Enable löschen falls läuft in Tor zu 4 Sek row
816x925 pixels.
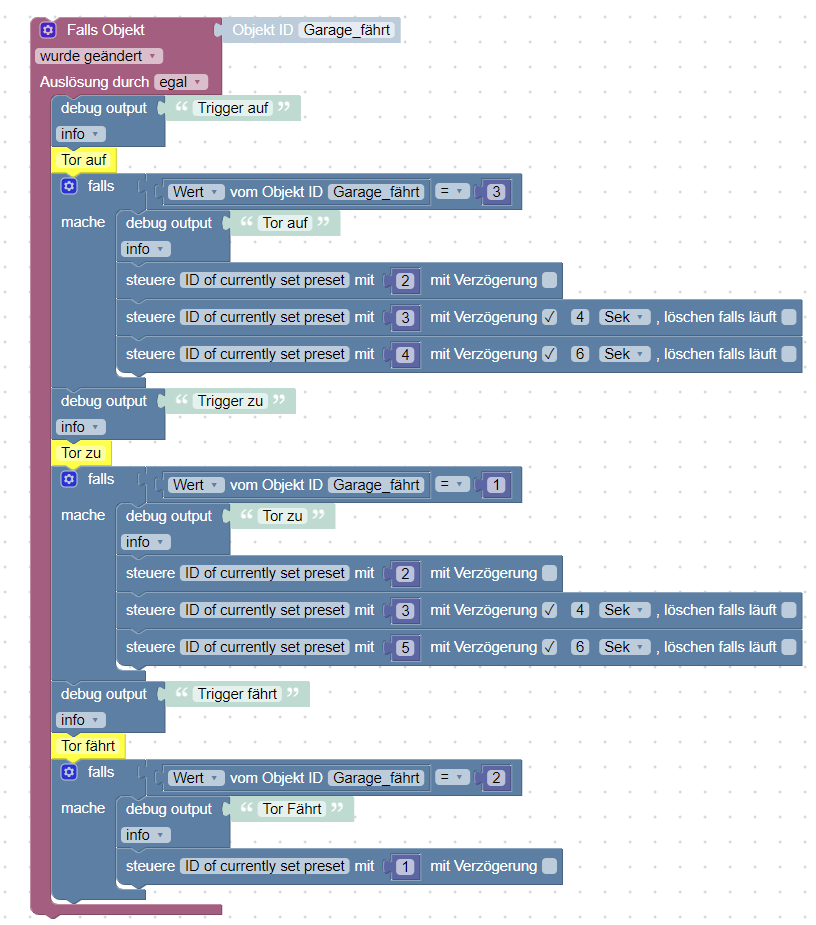coord(789,611)
